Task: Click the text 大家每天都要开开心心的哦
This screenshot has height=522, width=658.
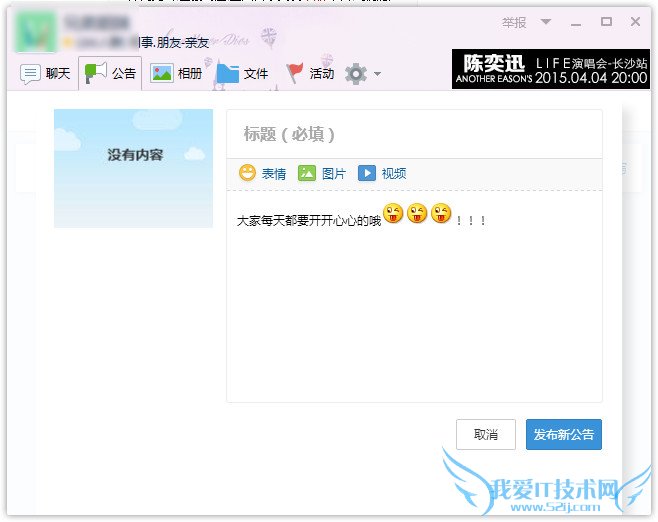Action: tap(309, 221)
